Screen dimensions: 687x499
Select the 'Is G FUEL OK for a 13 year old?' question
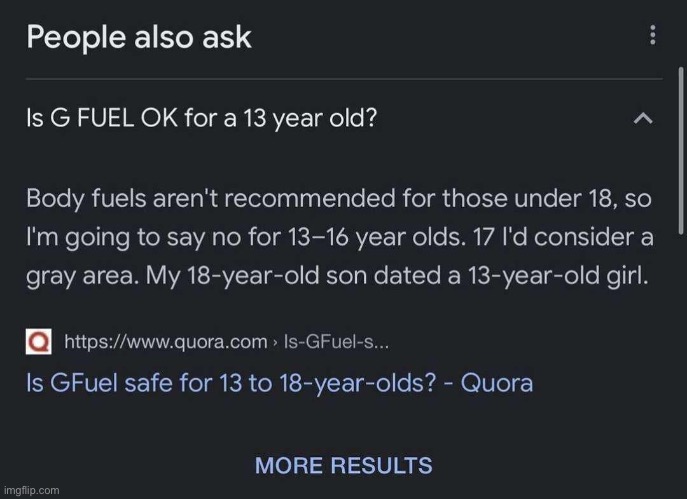click(x=202, y=118)
